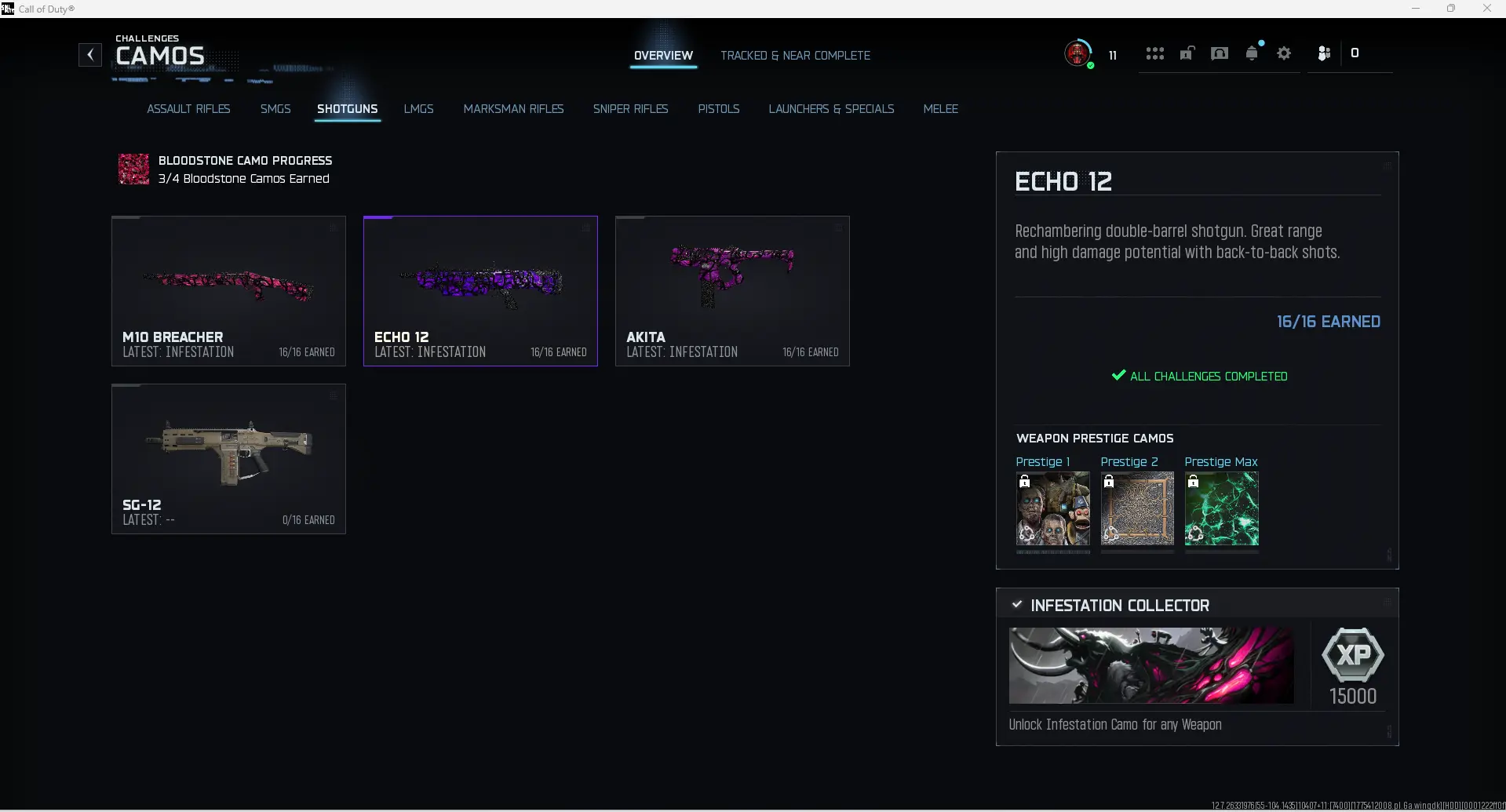This screenshot has width=1506, height=812.
Task: Open the Tracked & Near Complete tab
Action: pos(795,56)
